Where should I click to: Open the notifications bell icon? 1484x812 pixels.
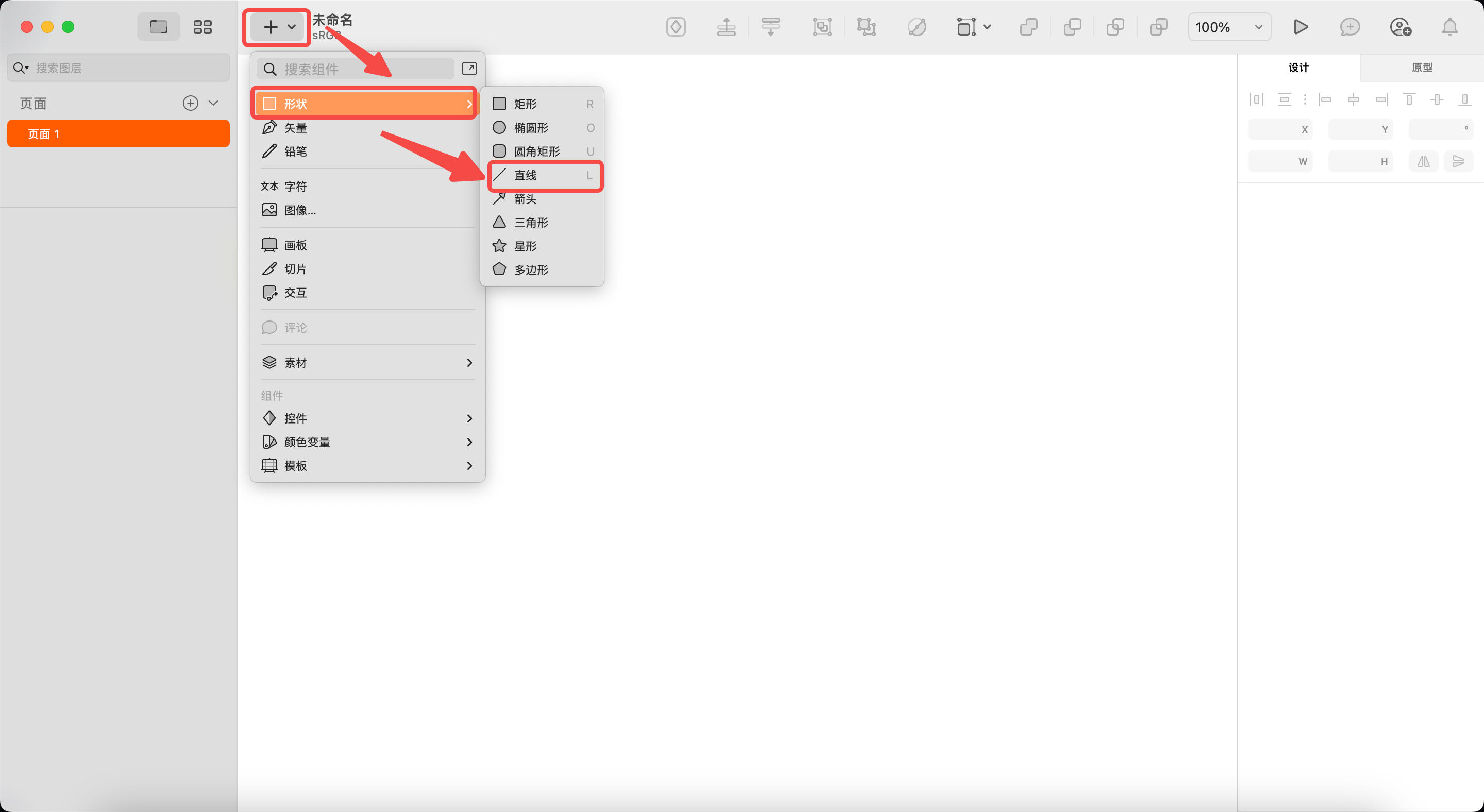(x=1449, y=27)
